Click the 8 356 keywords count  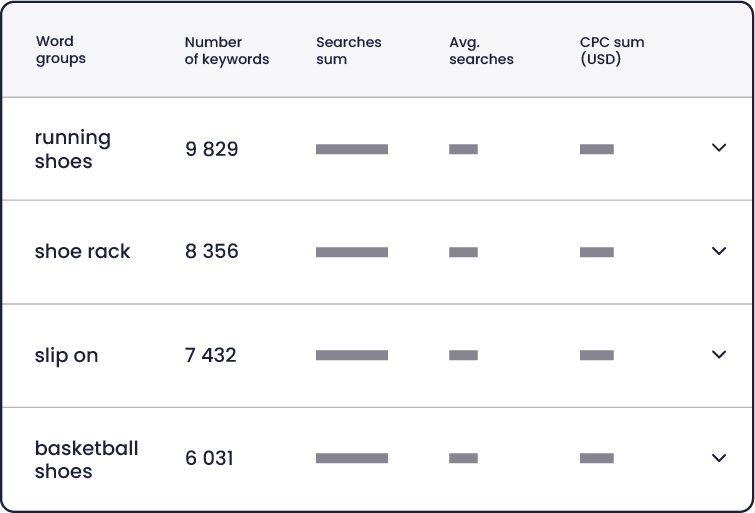(x=212, y=251)
